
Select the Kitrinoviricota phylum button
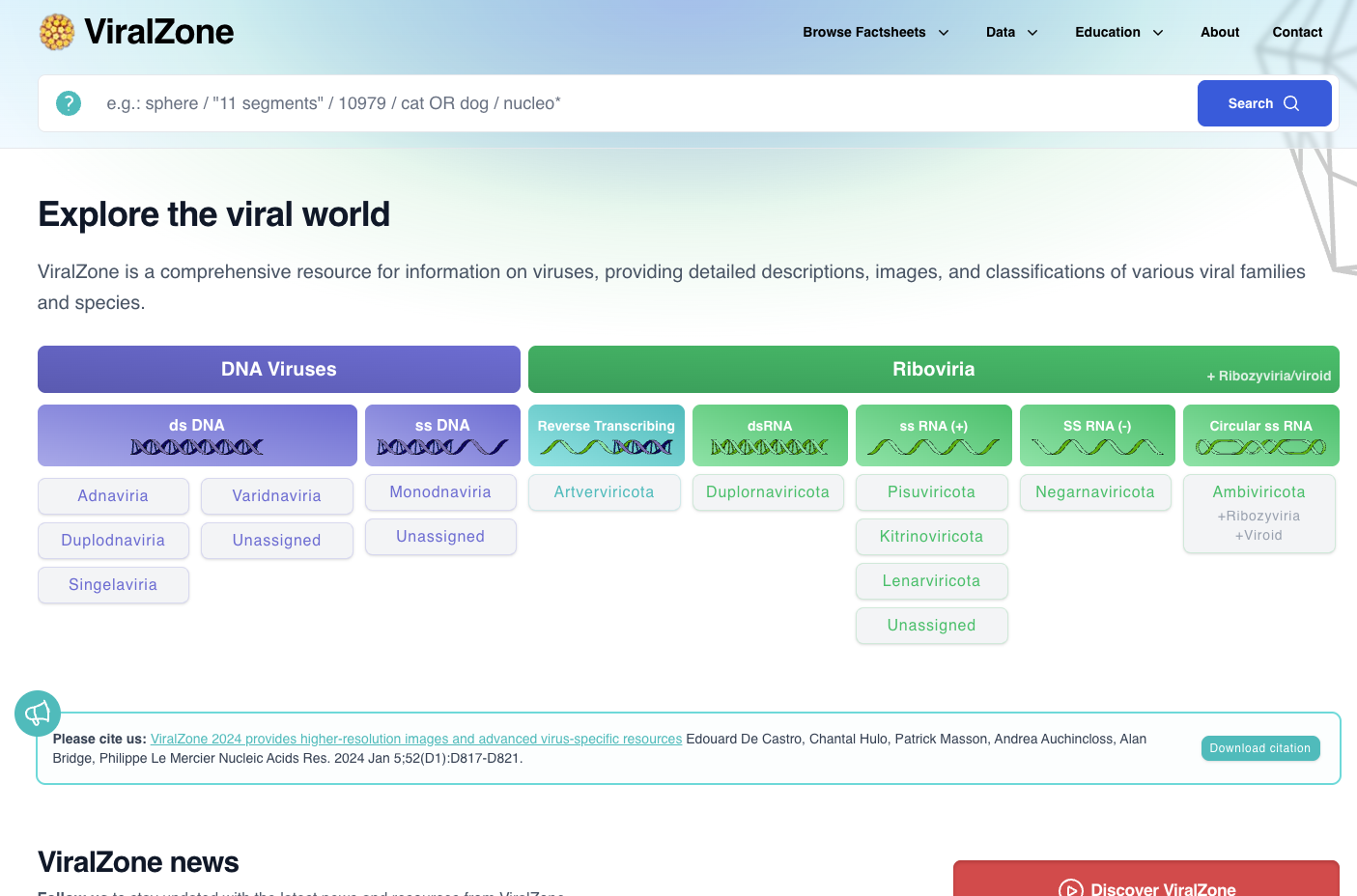tap(931, 537)
